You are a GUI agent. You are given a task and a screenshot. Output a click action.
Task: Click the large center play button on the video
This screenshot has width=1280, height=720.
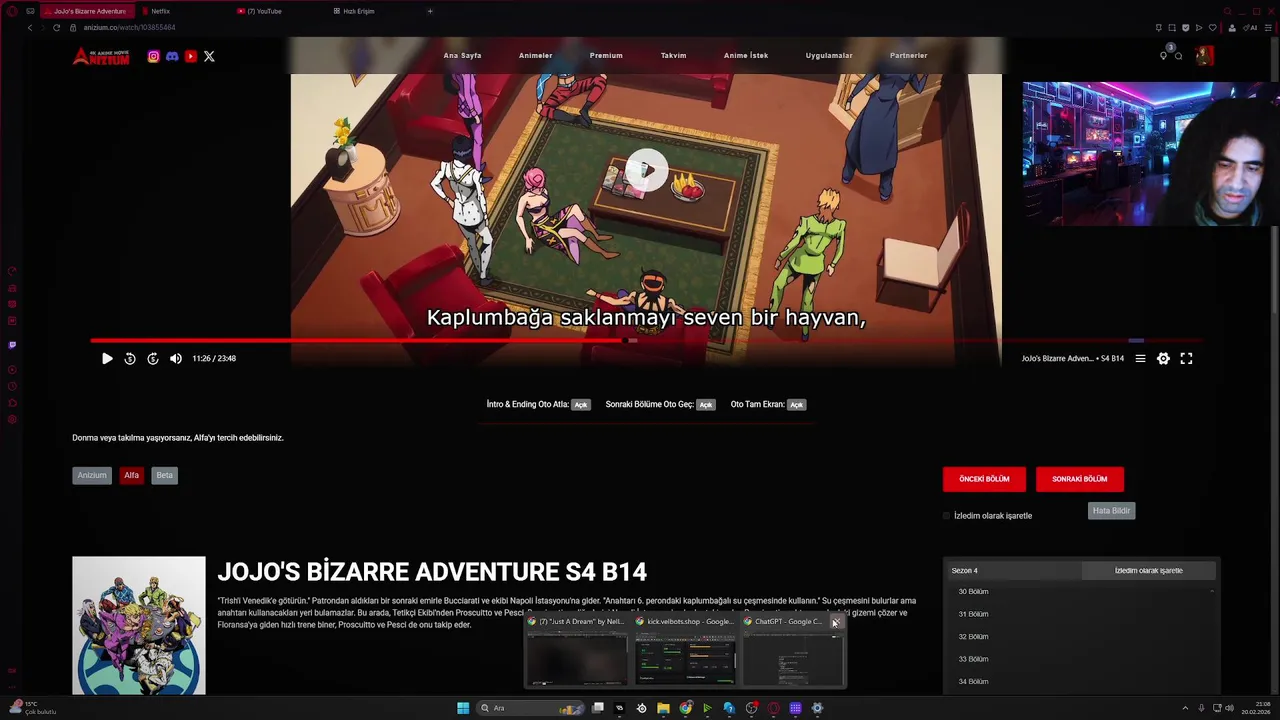pyautogui.click(x=647, y=170)
